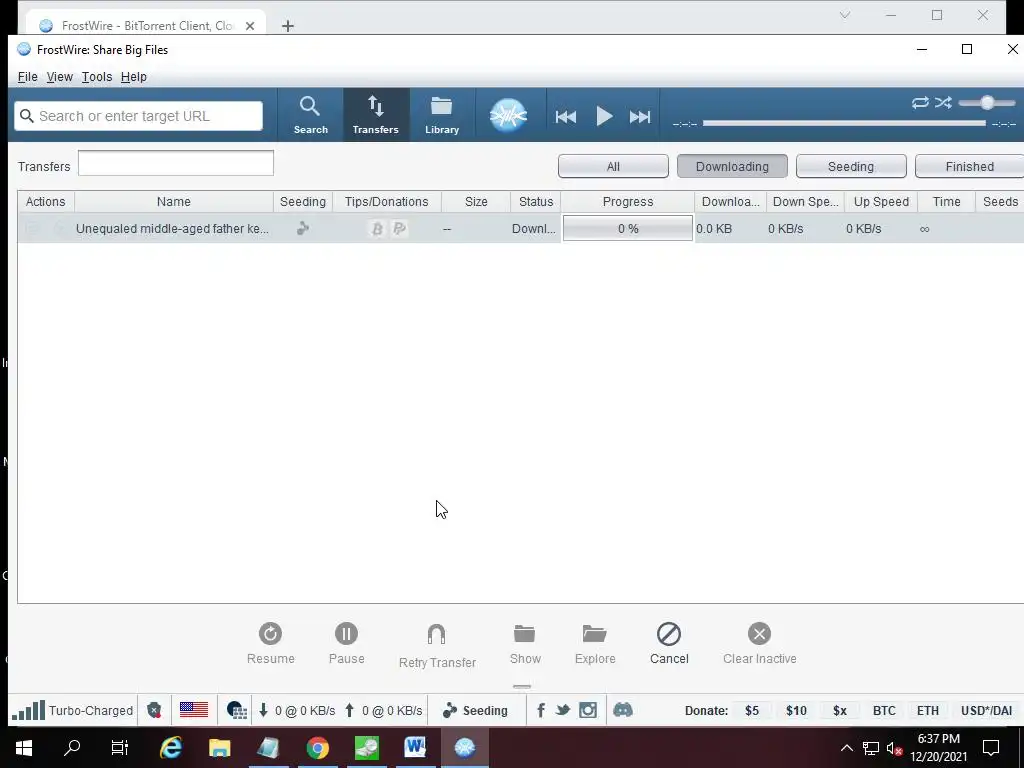This screenshot has height=768, width=1024.
Task: Focus the Search or enter target URL field
Action: pos(138,116)
